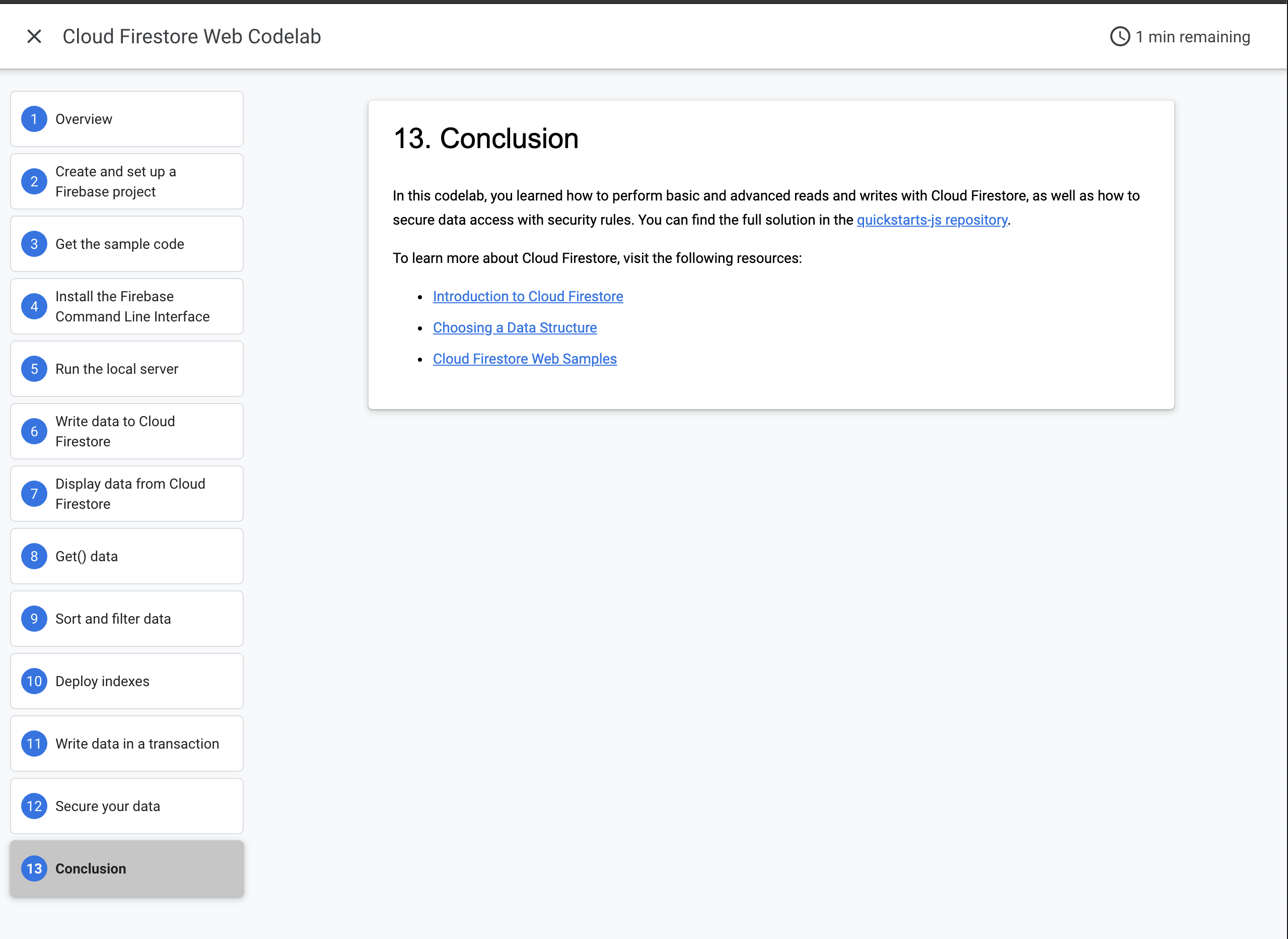This screenshot has height=939, width=1288.
Task: Navigate to Get the sample code
Action: point(119,244)
